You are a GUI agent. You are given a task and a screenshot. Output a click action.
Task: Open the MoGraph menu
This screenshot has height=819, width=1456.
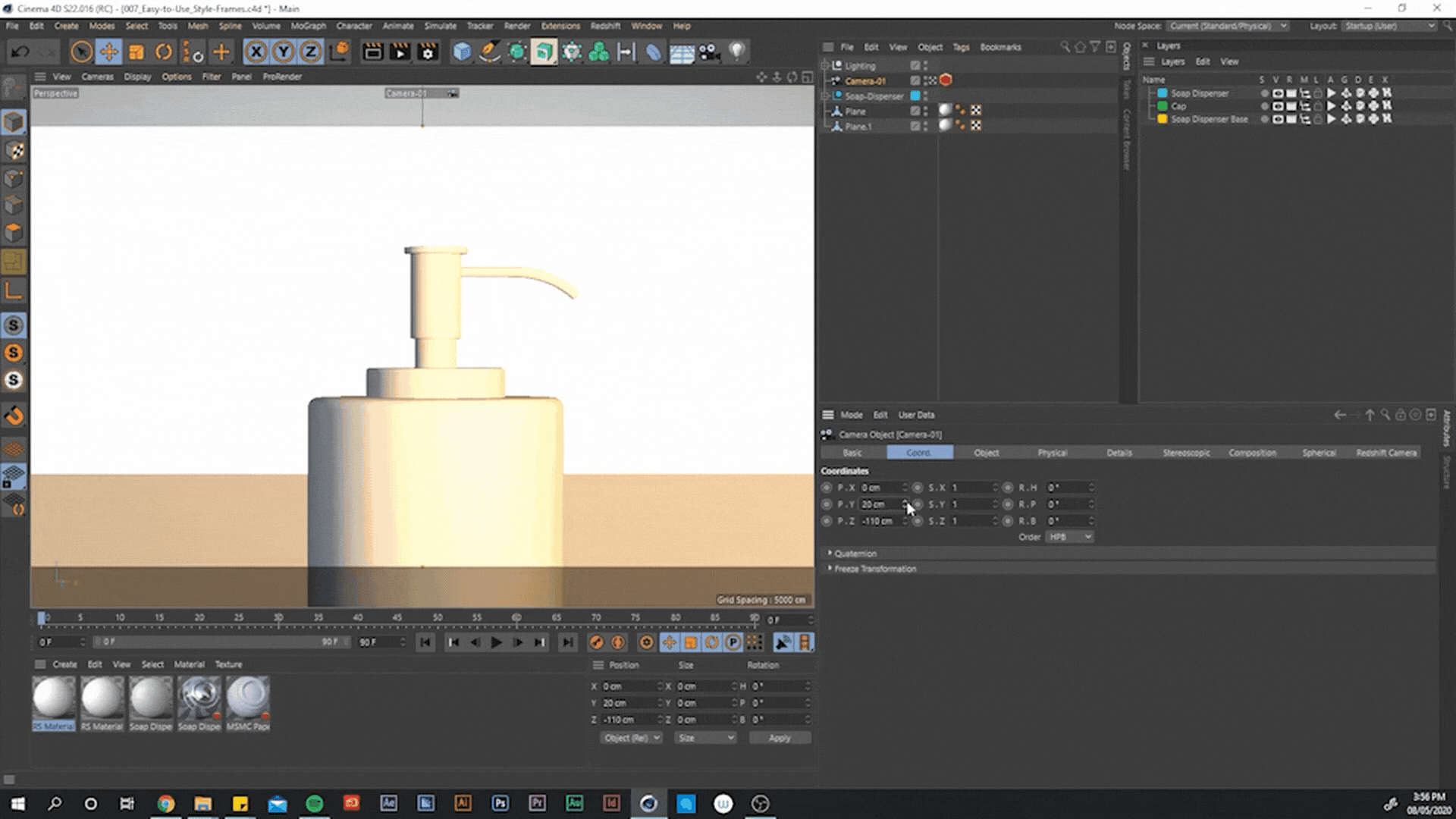pos(308,26)
